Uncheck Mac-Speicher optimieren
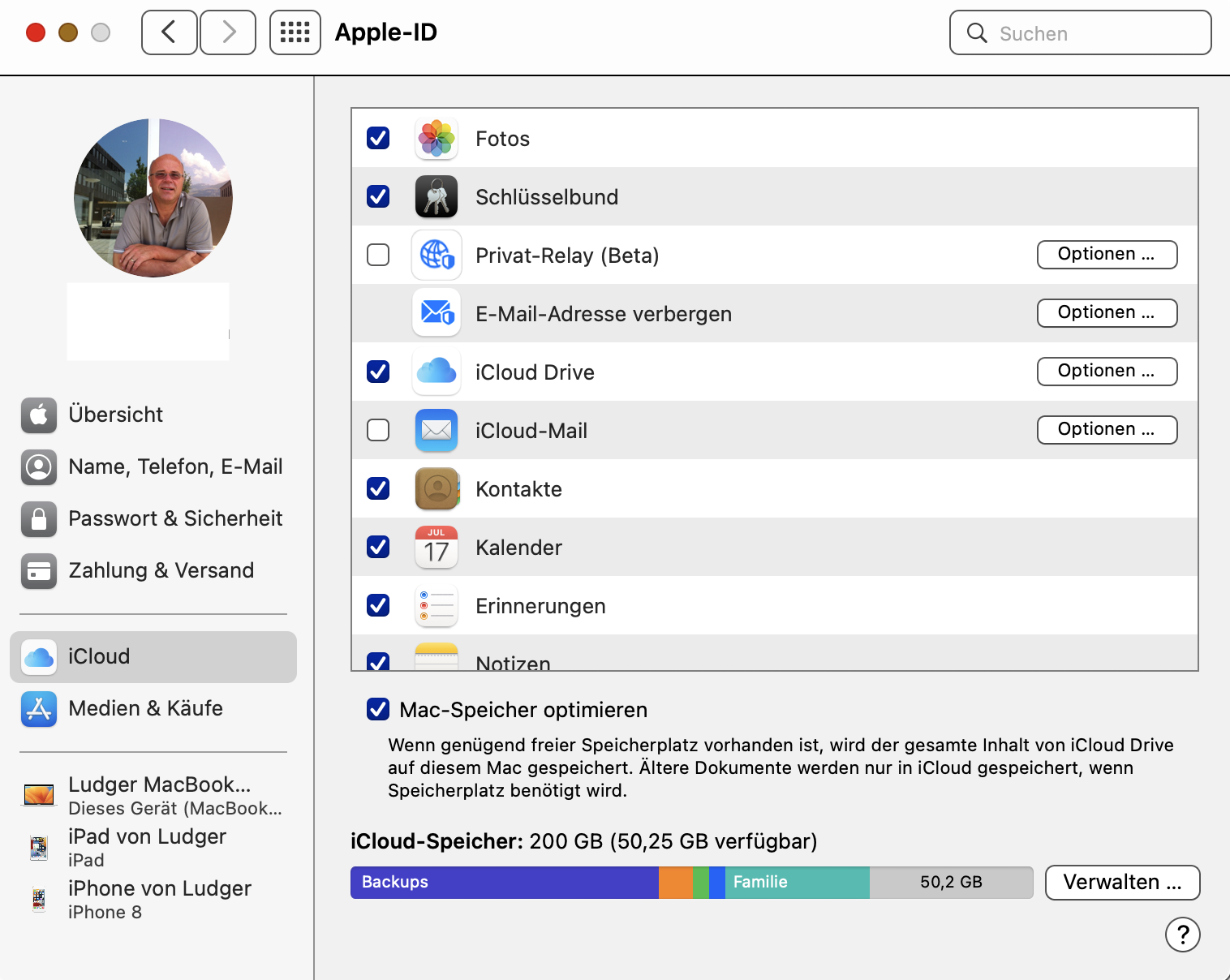Screen dimensions: 1230x980 coord(378,710)
